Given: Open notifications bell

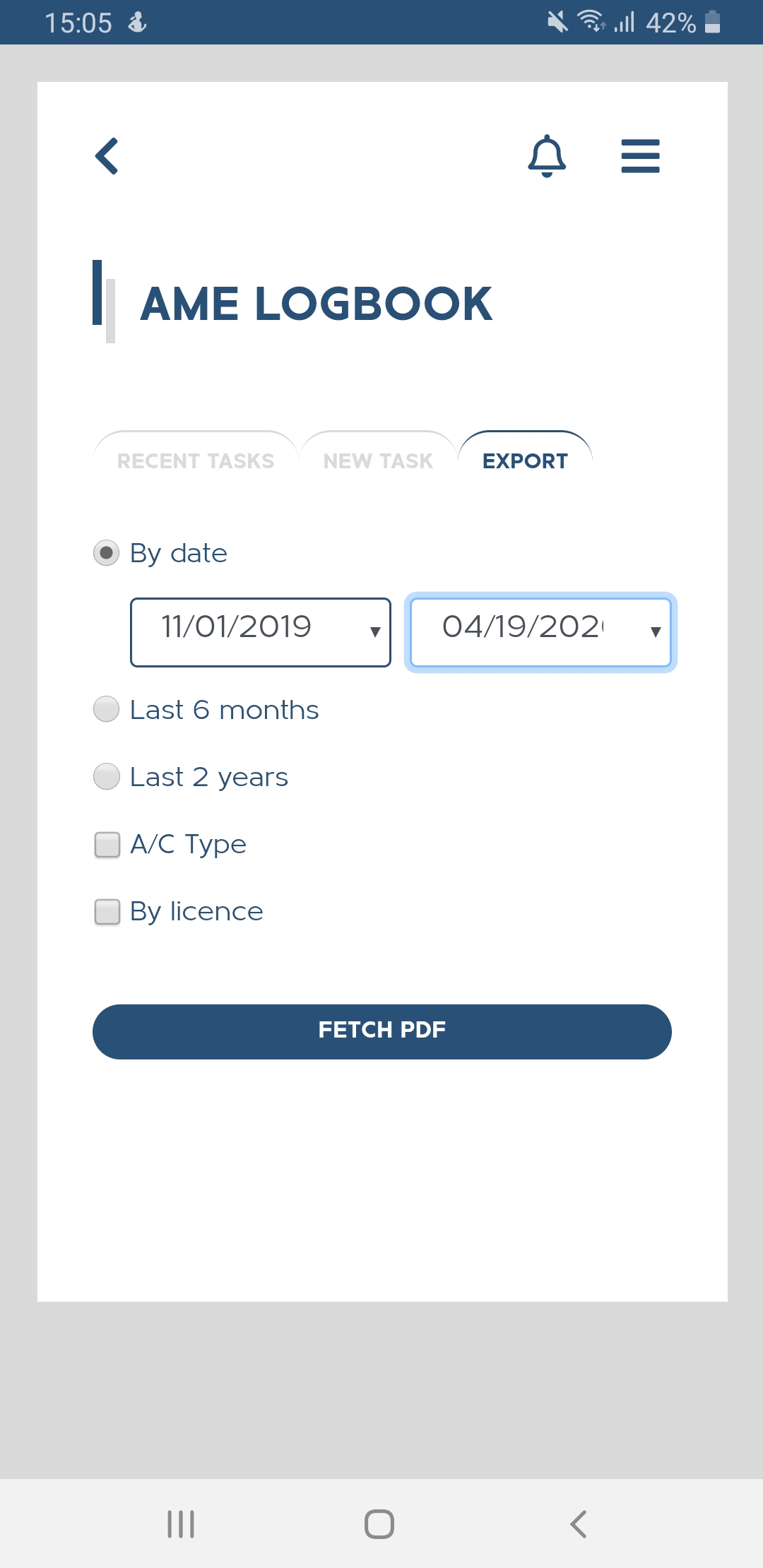Looking at the screenshot, I should point(547,156).
